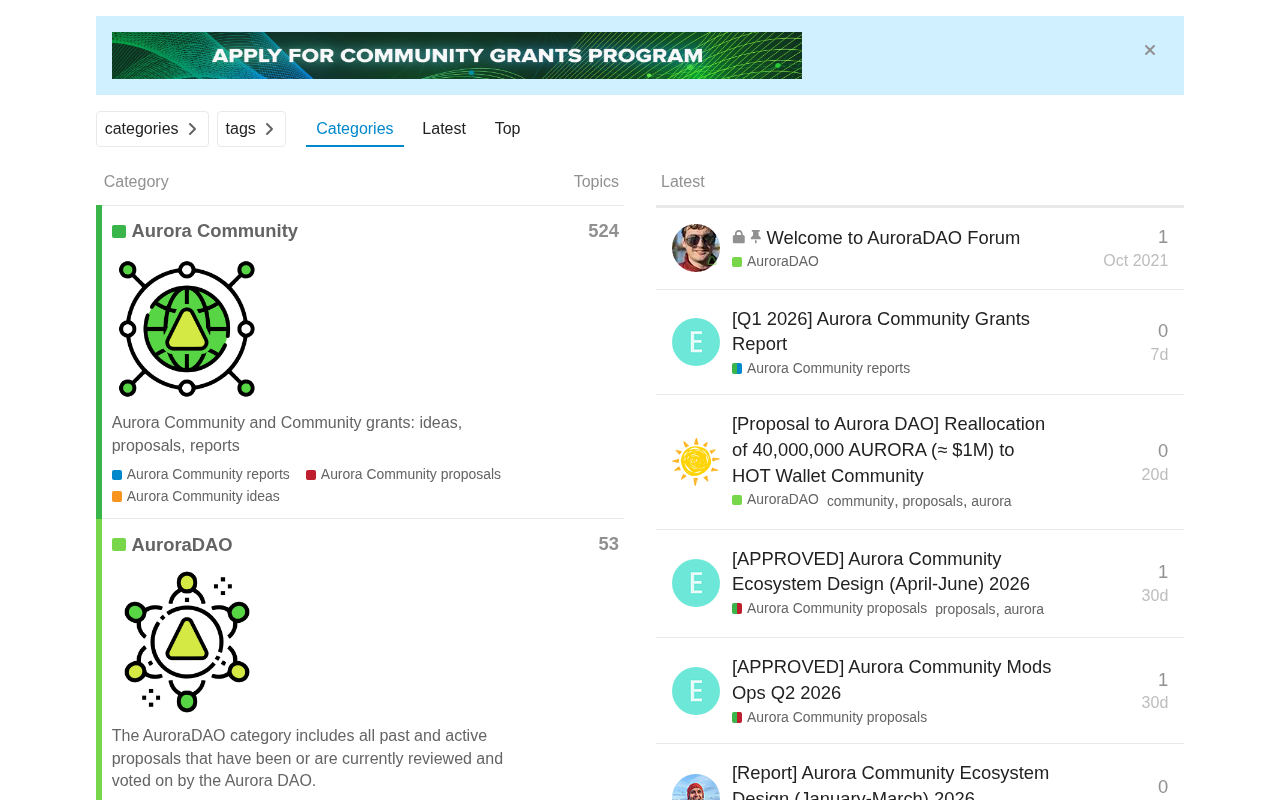1280x800 pixels.
Task: Click reply count on Welcome to AuroraDAO topic
Action: 1163,237
